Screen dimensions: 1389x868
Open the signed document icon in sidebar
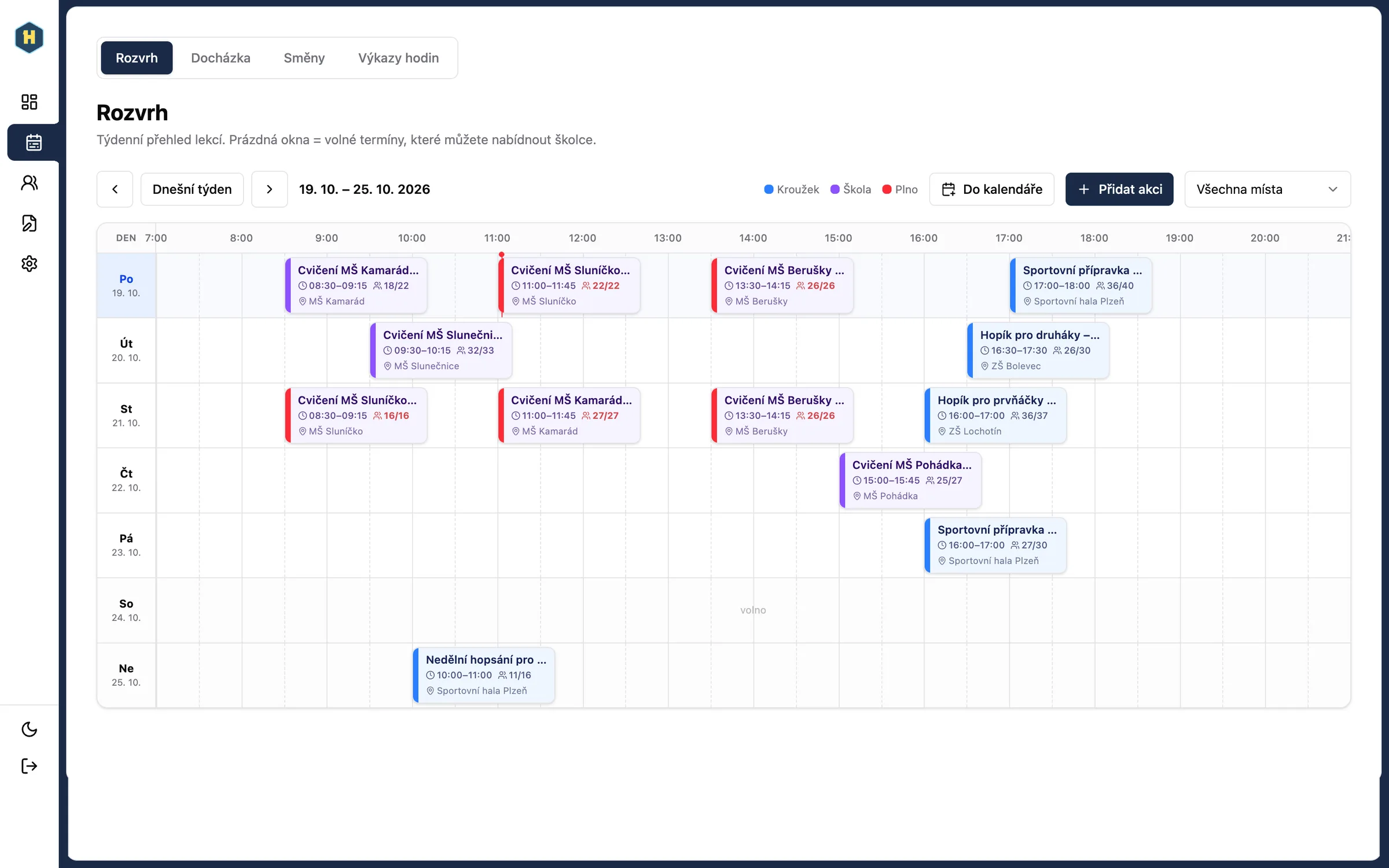click(x=29, y=223)
